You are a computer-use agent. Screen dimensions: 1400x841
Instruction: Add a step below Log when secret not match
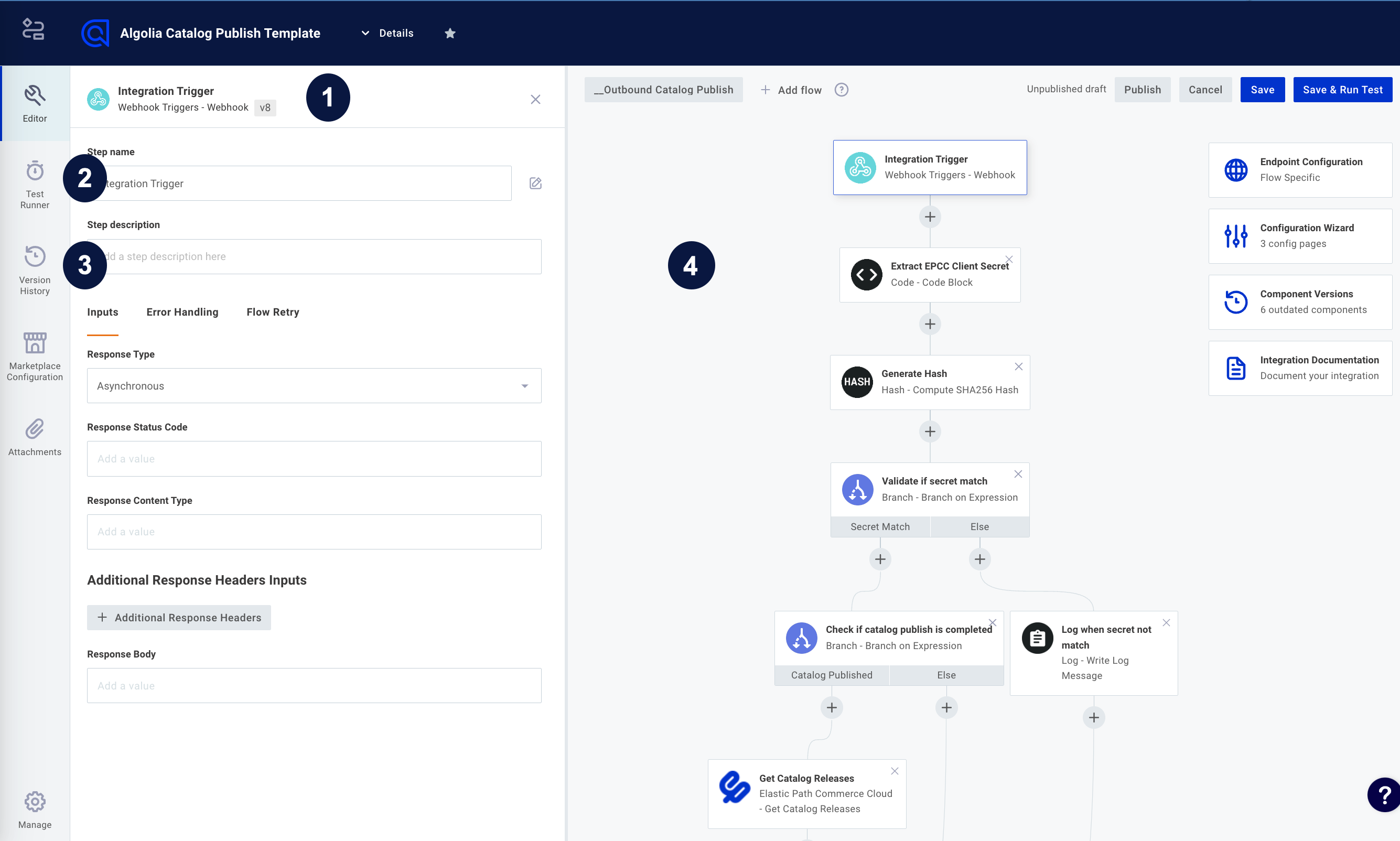[x=1093, y=717]
